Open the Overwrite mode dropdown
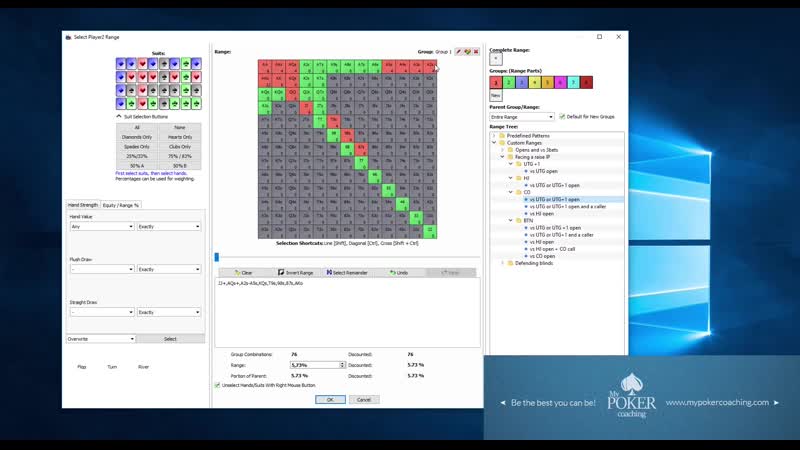800x450 pixels. (x=101, y=339)
